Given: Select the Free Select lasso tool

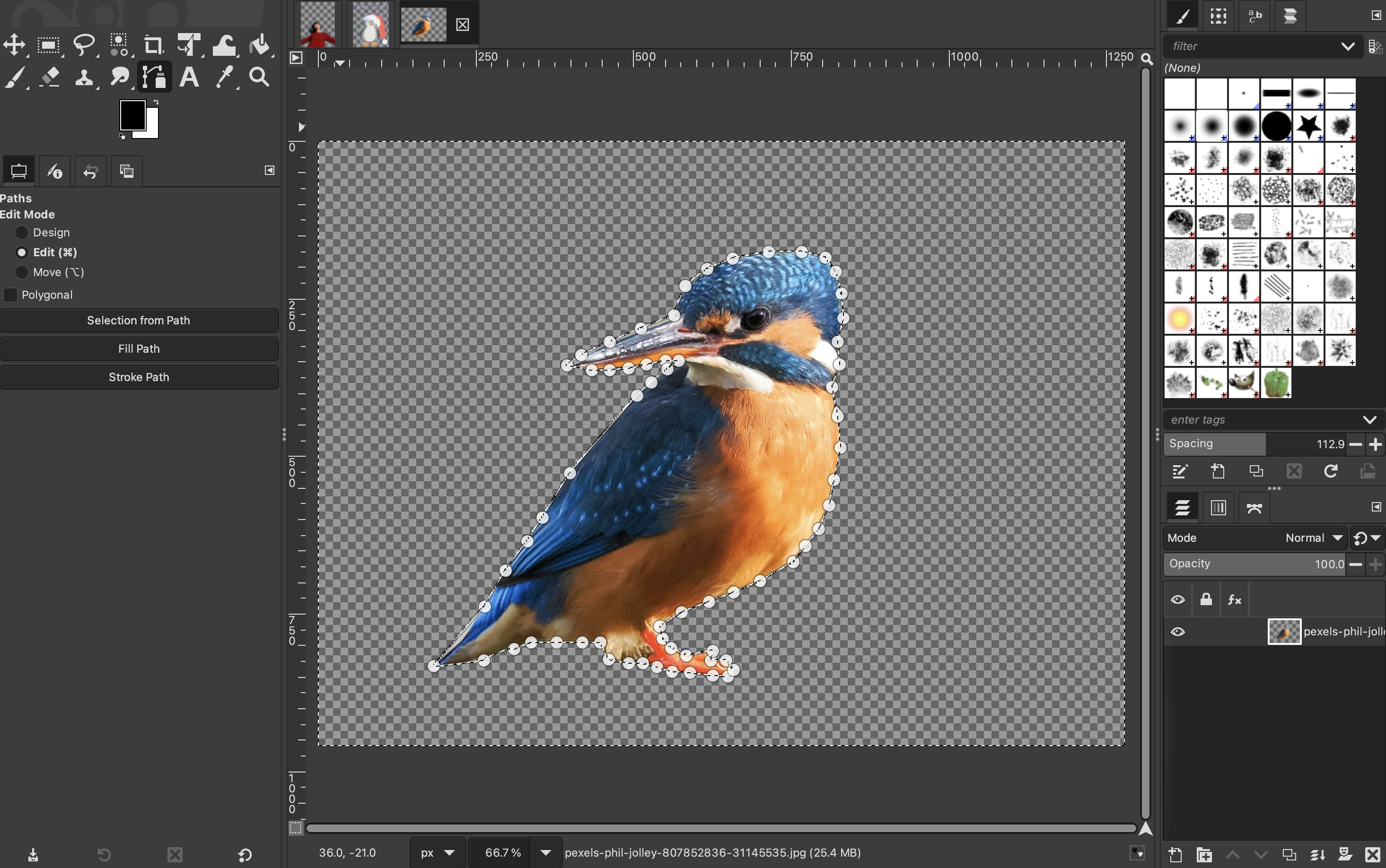Looking at the screenshot, I should click(x=84, y=44).
